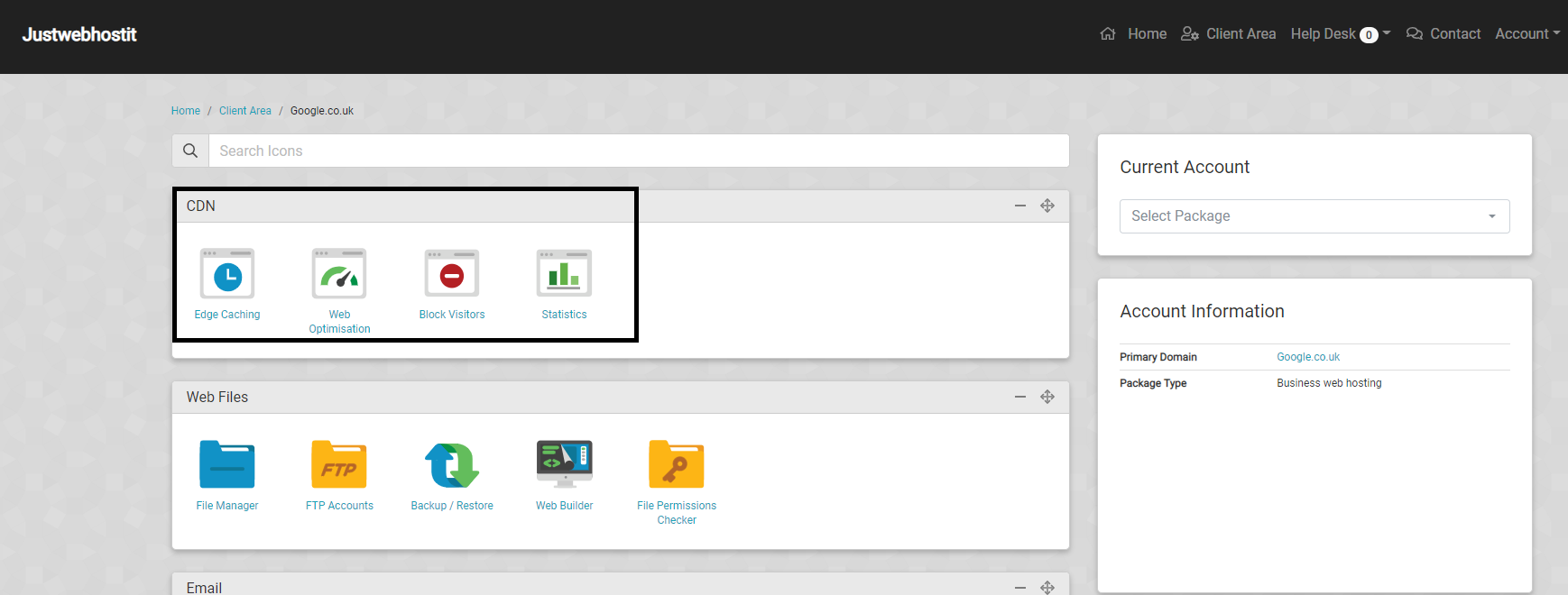This screenshot has height=595, width=1568.
Task: Open the File Permissions Checker icon
Action: click(x=677, y=464)
